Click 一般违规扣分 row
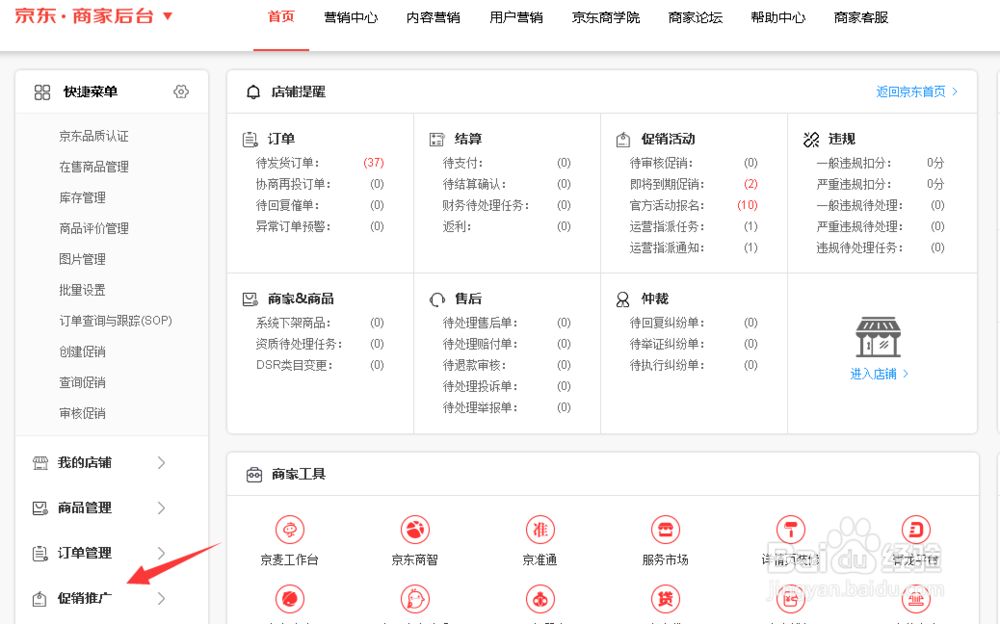Screen dimensions: 1000x624 [880, 163]
